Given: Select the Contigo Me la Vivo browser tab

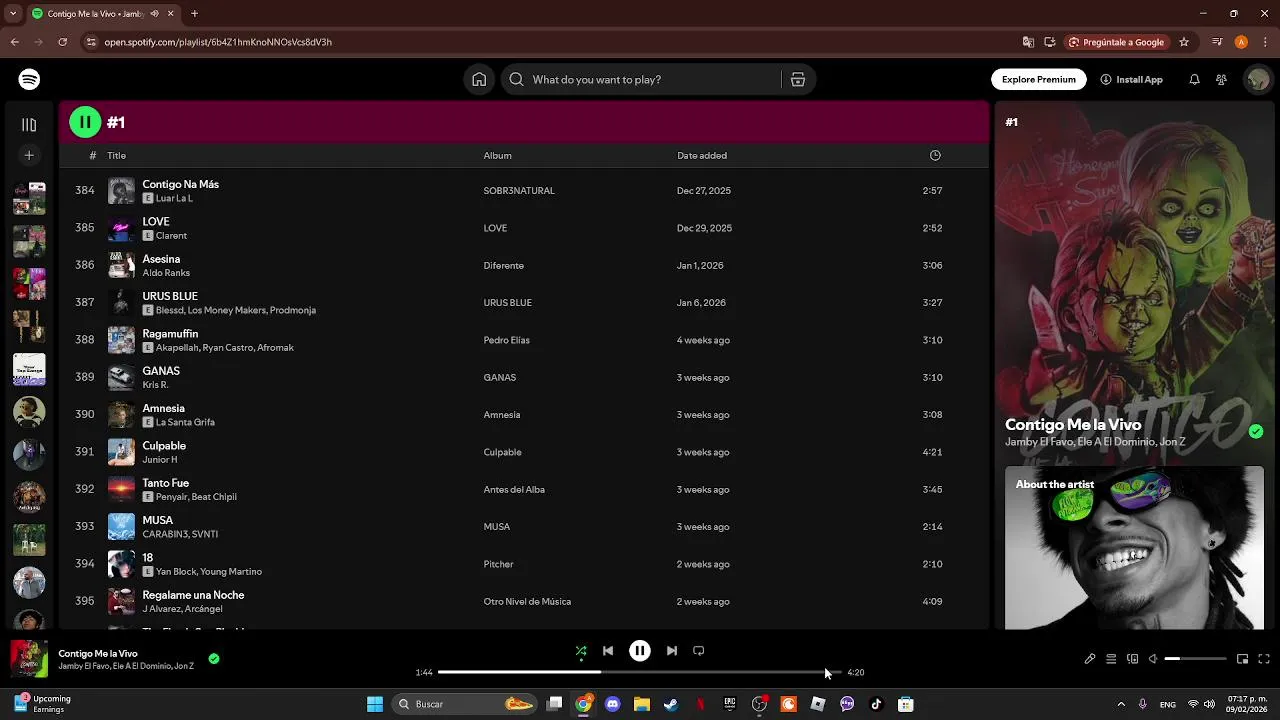Looking at the screenshot, I should [x=103, y=14].
